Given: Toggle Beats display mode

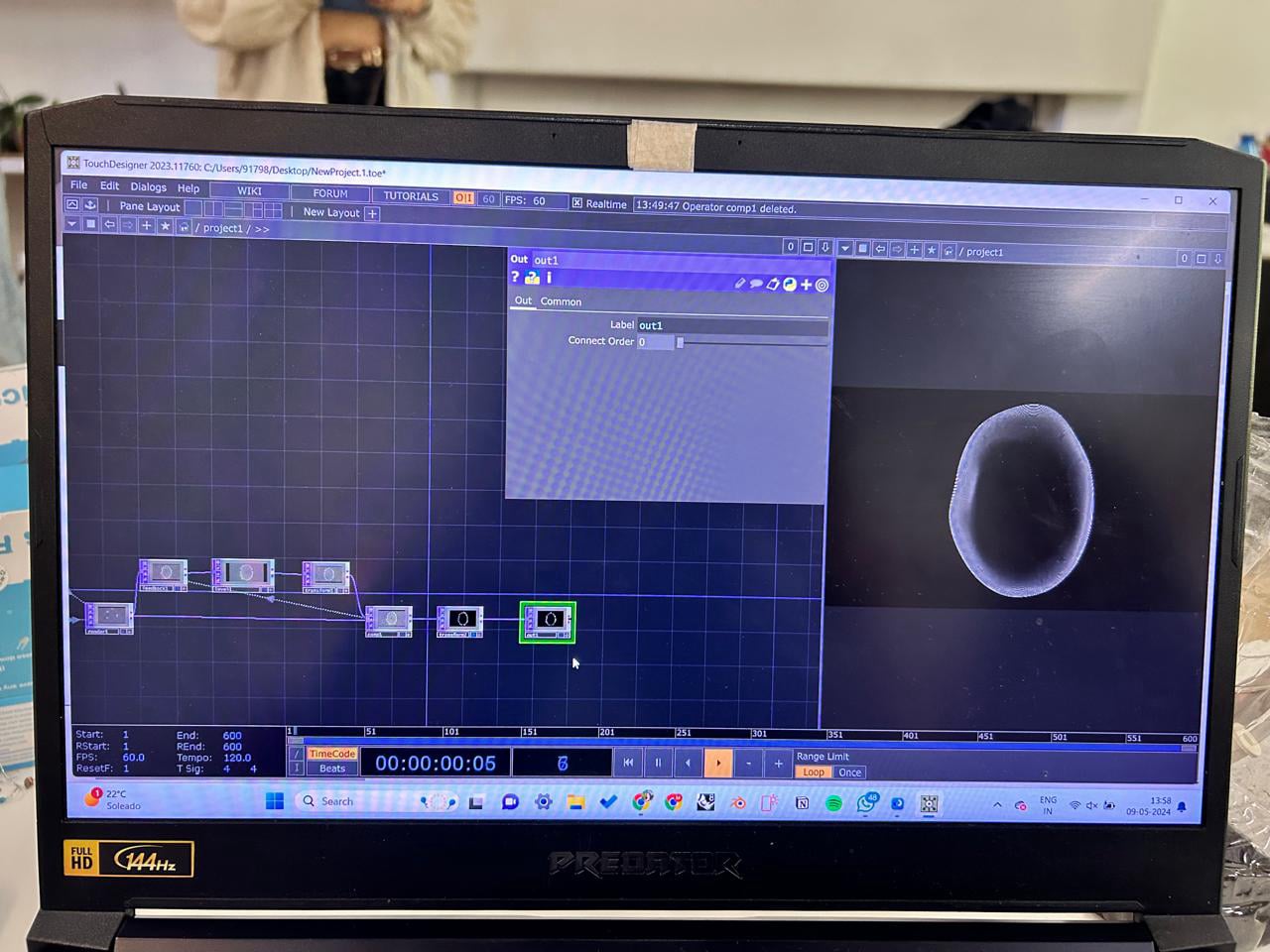Looking at the screenshot, I should point(332,769).
